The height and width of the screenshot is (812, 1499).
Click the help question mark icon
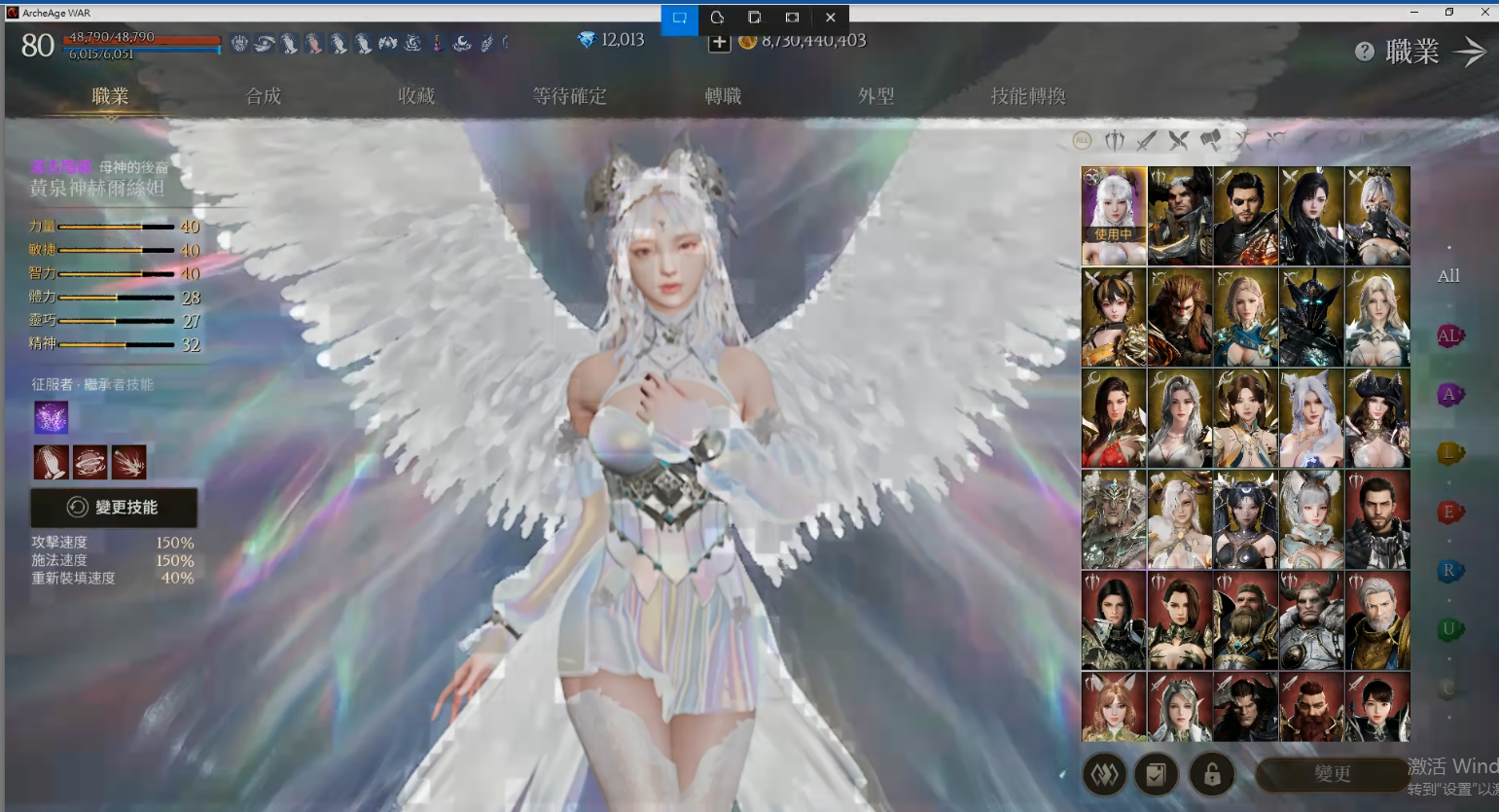pos(1364,52)
